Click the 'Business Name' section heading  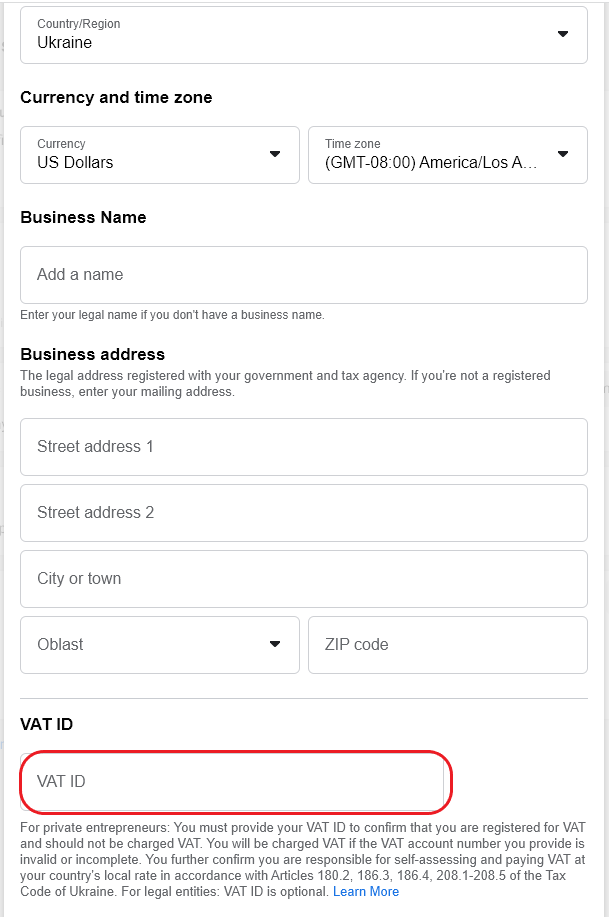pos(83,218)
